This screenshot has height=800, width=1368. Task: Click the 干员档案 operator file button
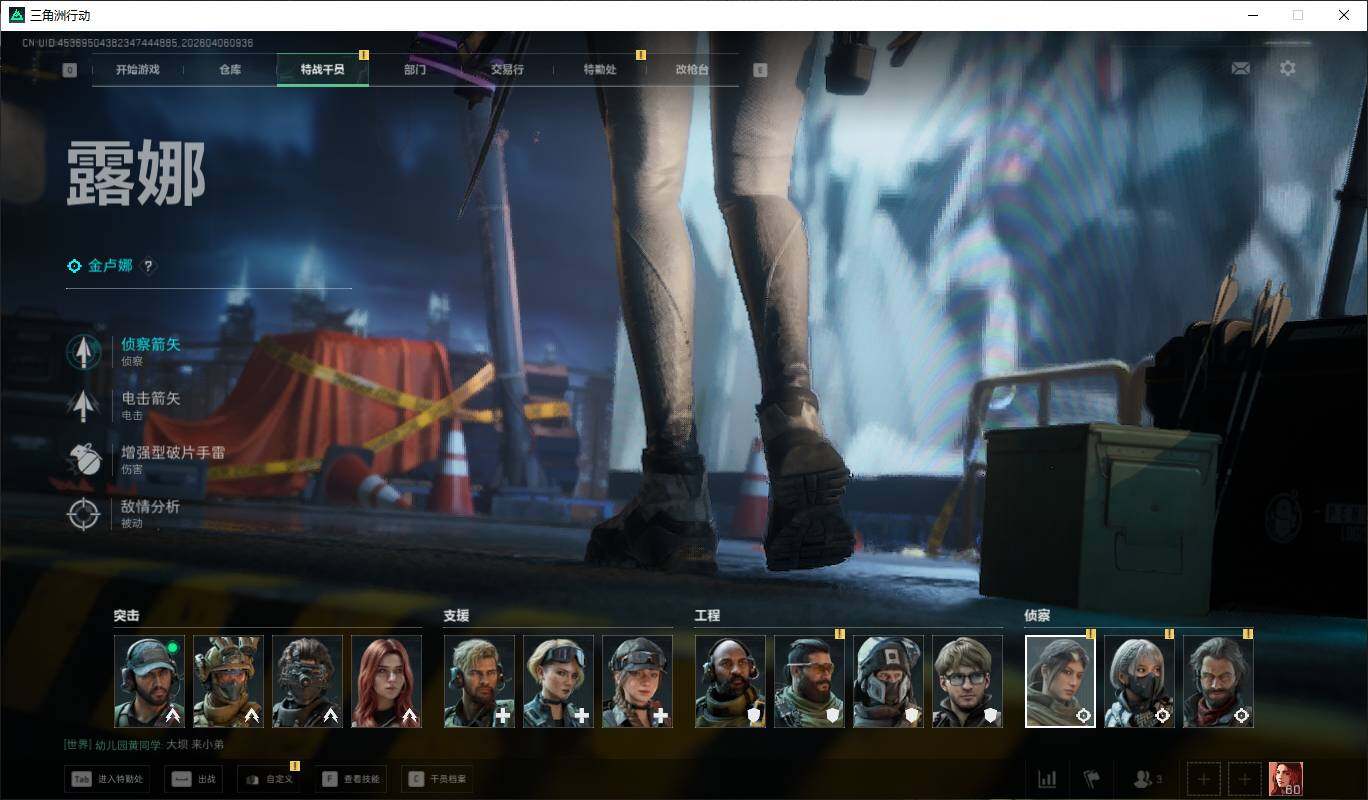click(x=439, y=779)
